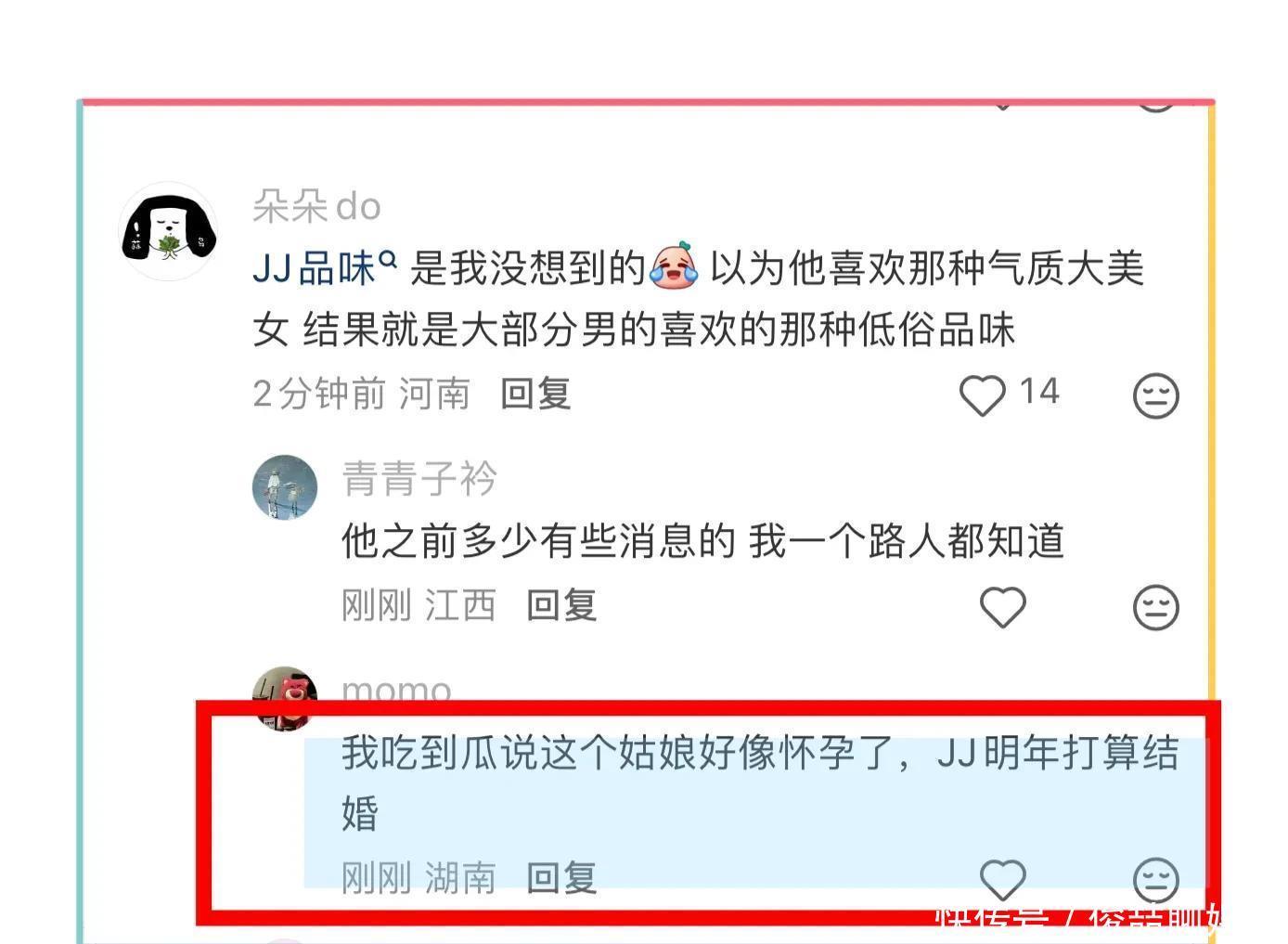Like 青青子衿's reply with heart icon
Image resolution: width=1288 pixels, height=944 pixels.
pos(1003,607)
